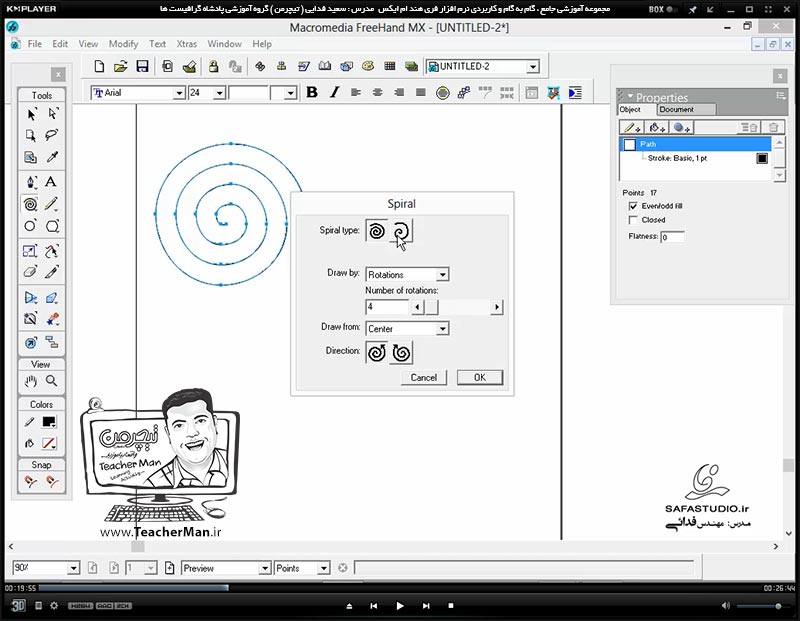
Task: Open the Xtras menu
Action: tap(187, 44)
